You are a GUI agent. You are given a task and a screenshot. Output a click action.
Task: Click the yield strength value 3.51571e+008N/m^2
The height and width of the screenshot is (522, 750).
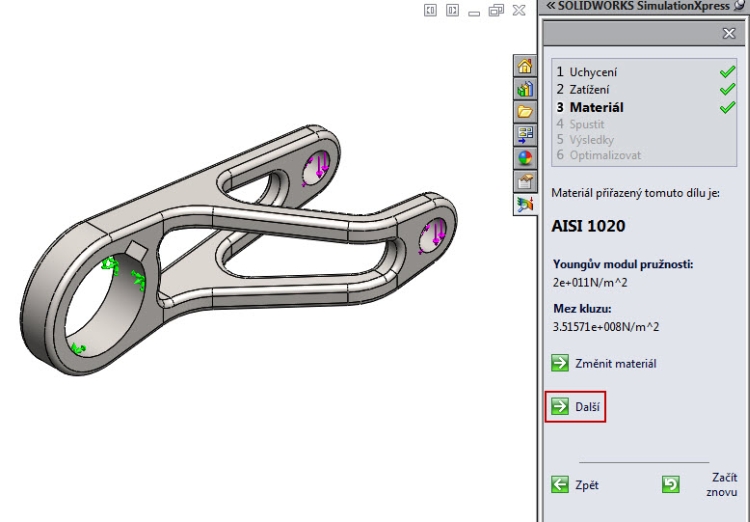(606, 327)
